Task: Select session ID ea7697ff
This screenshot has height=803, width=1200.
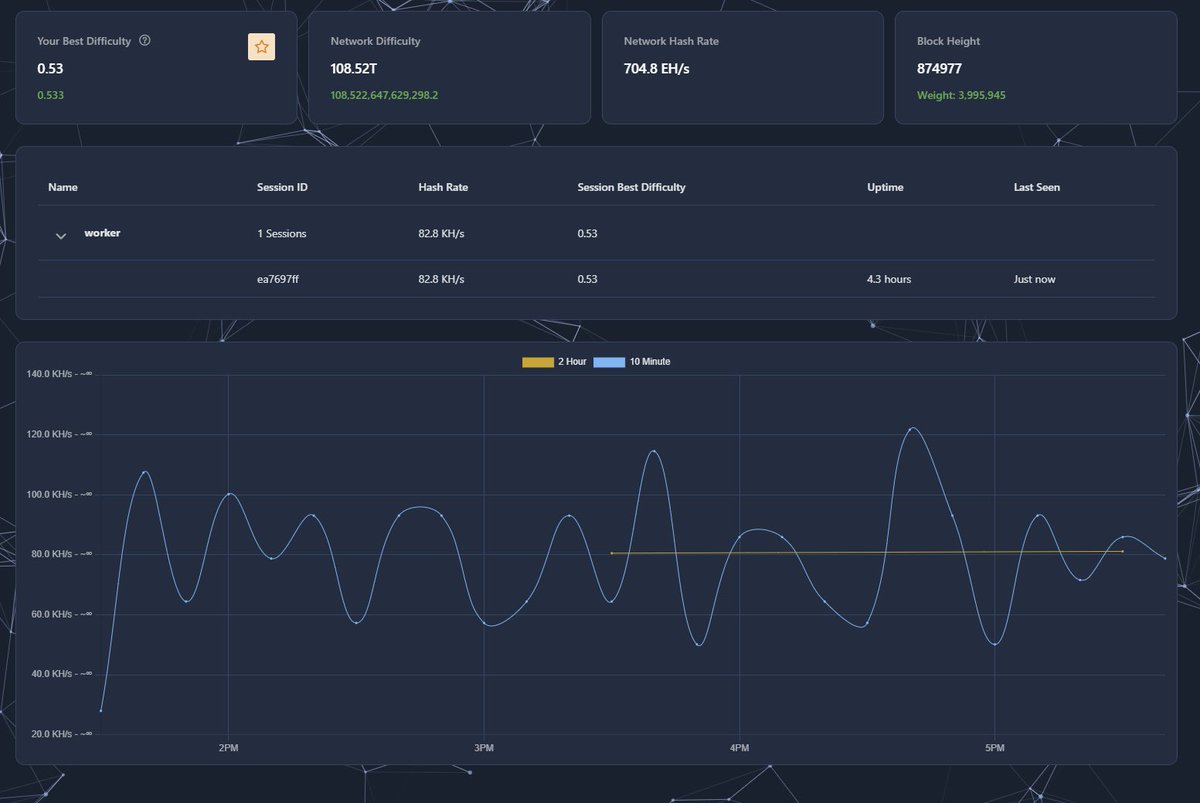Action: (278, 279)
